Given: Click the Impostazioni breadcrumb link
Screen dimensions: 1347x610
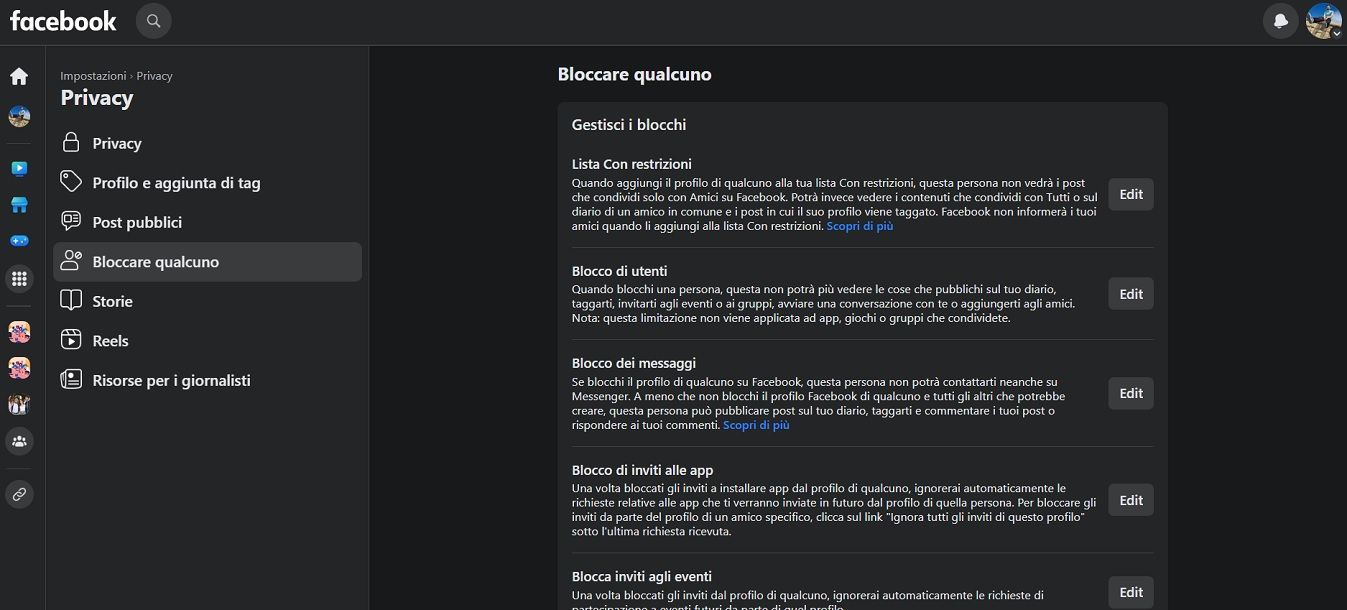Looking at the screenshot, I should [x=93, y=76].
